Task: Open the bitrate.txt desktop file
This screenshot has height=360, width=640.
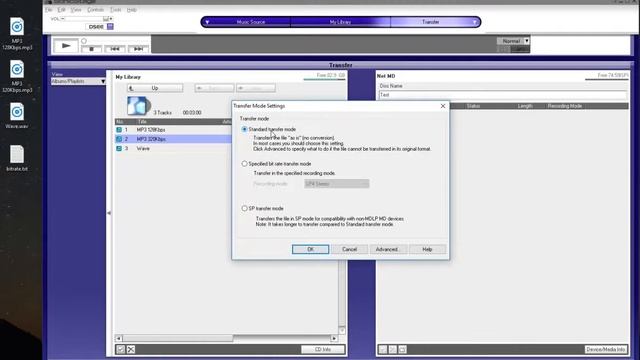Action: (x=17, y=158)
